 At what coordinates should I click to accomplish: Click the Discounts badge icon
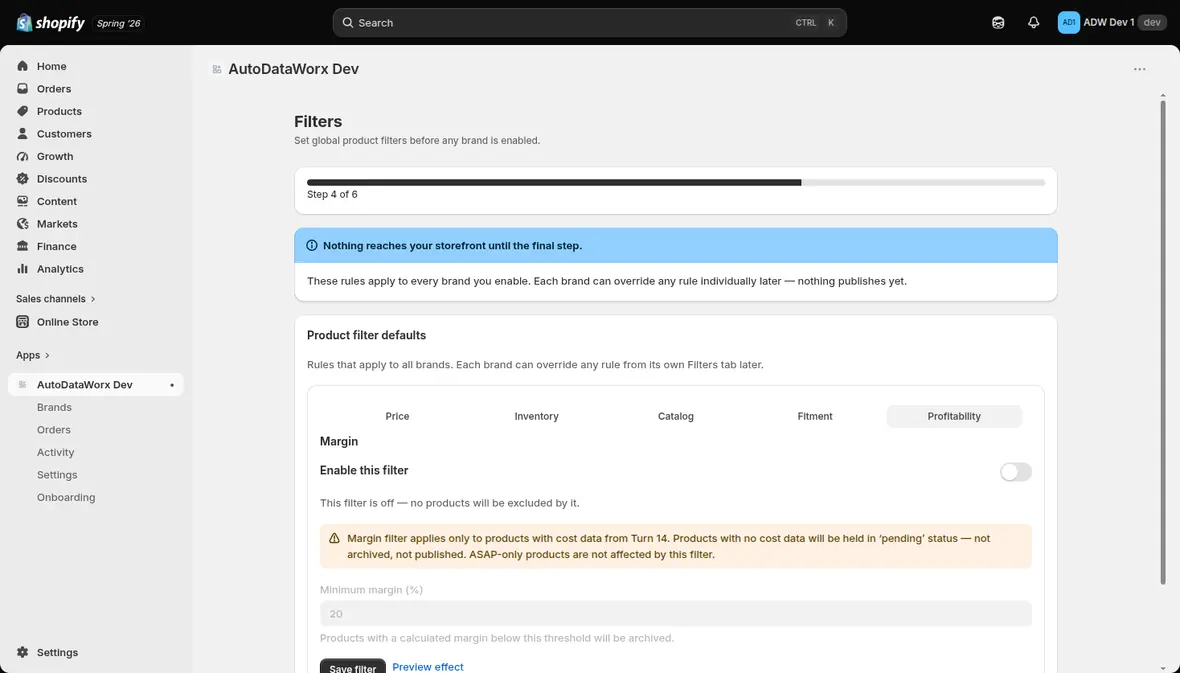coord(23,179)
